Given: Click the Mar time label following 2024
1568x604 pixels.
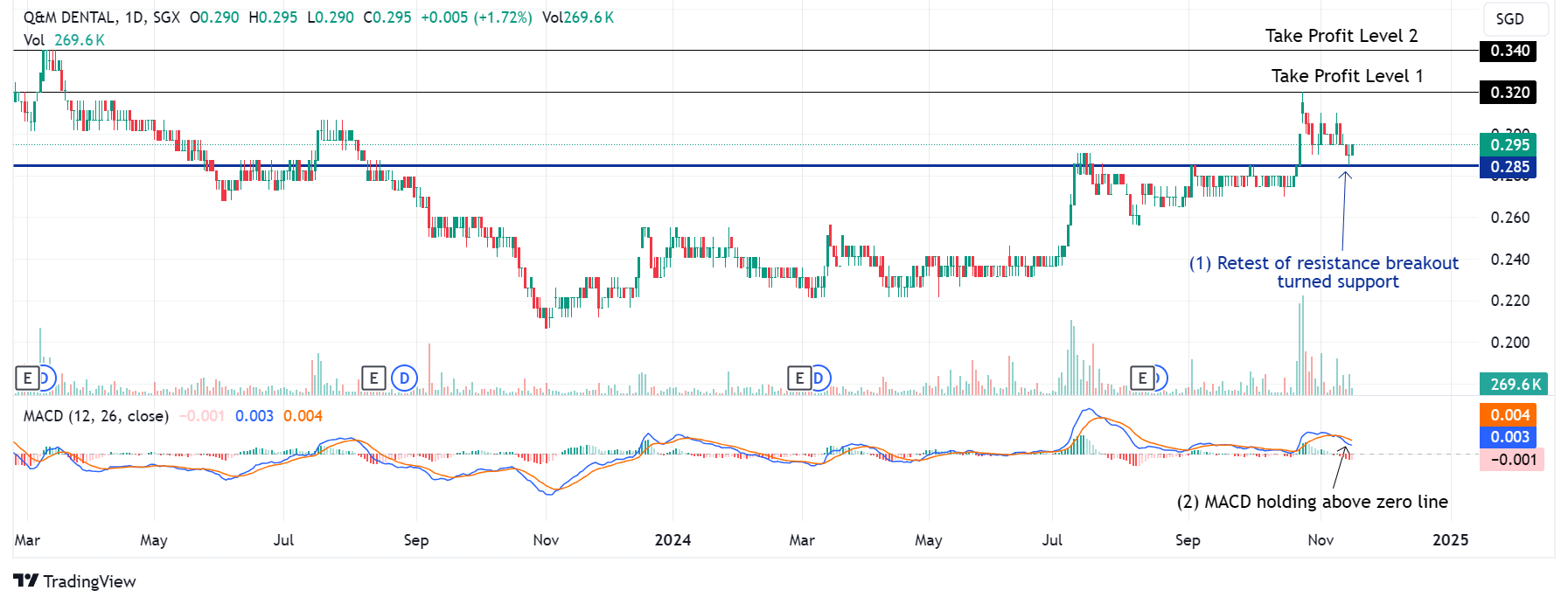Looking at the screenshot, I should (802, 540).
